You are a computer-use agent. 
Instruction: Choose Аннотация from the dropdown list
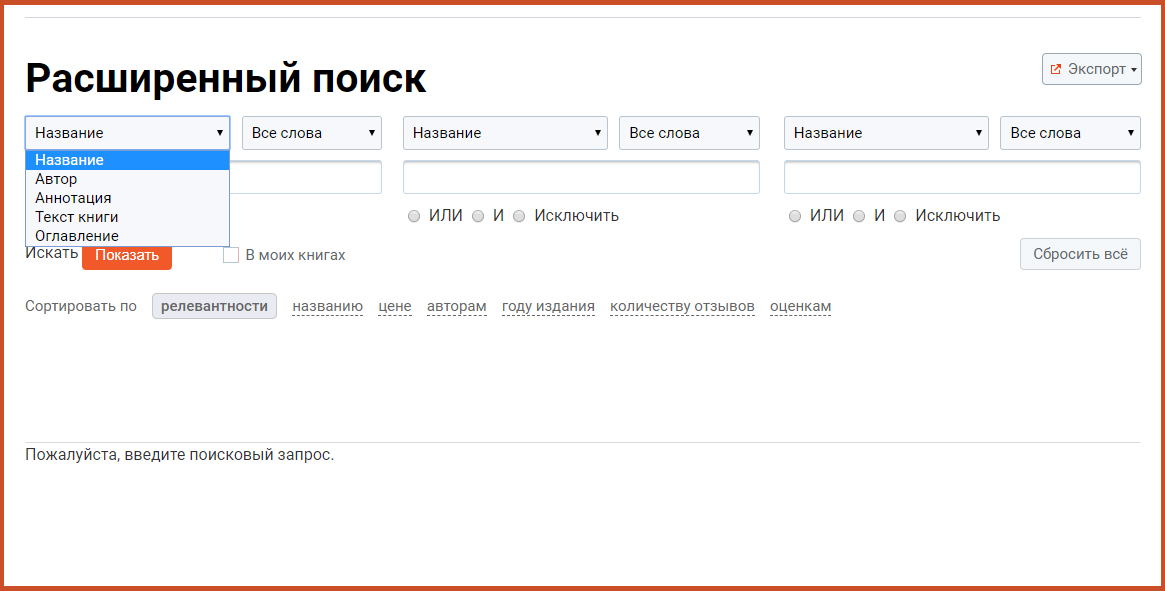127,198
